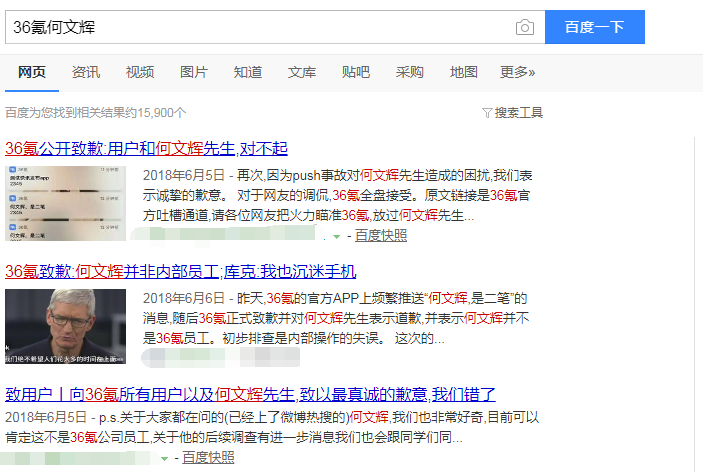703x472 pixels.
Task: Open the 视频 tab
Action: 140,72
